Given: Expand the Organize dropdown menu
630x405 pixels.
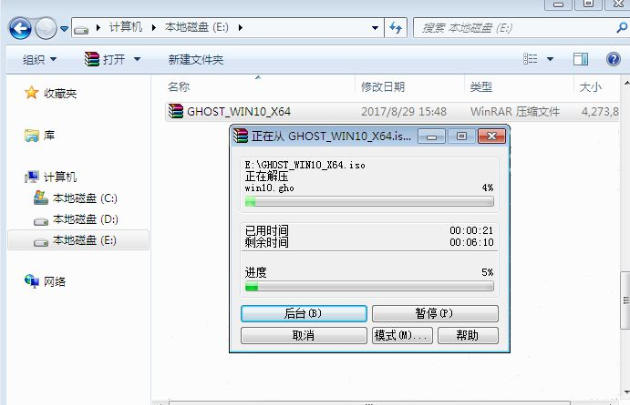Looking at the screenshot, I should coord(39,60).
